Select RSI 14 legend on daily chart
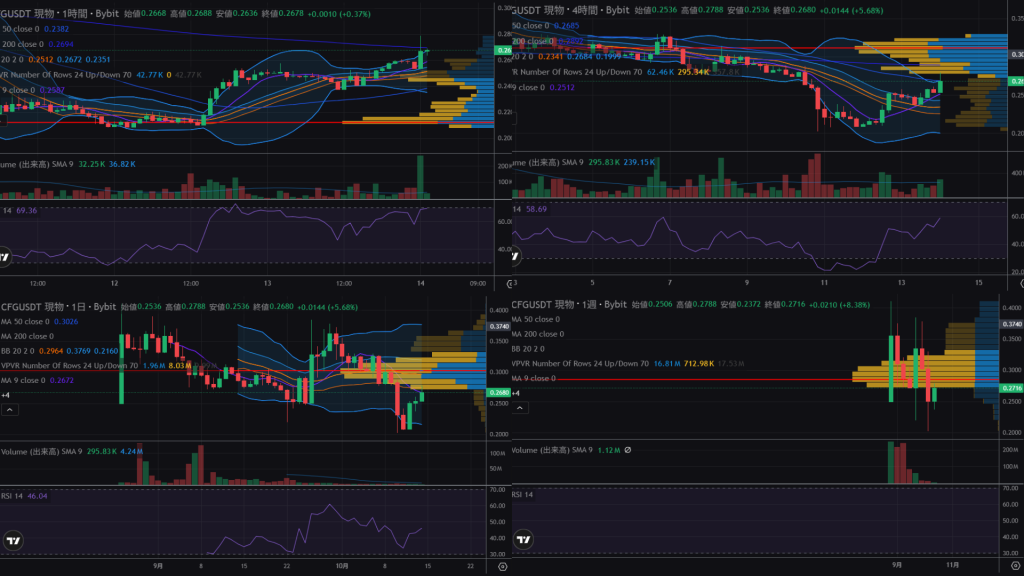Viewport: 1024px width, 576px height. point(15,495)
